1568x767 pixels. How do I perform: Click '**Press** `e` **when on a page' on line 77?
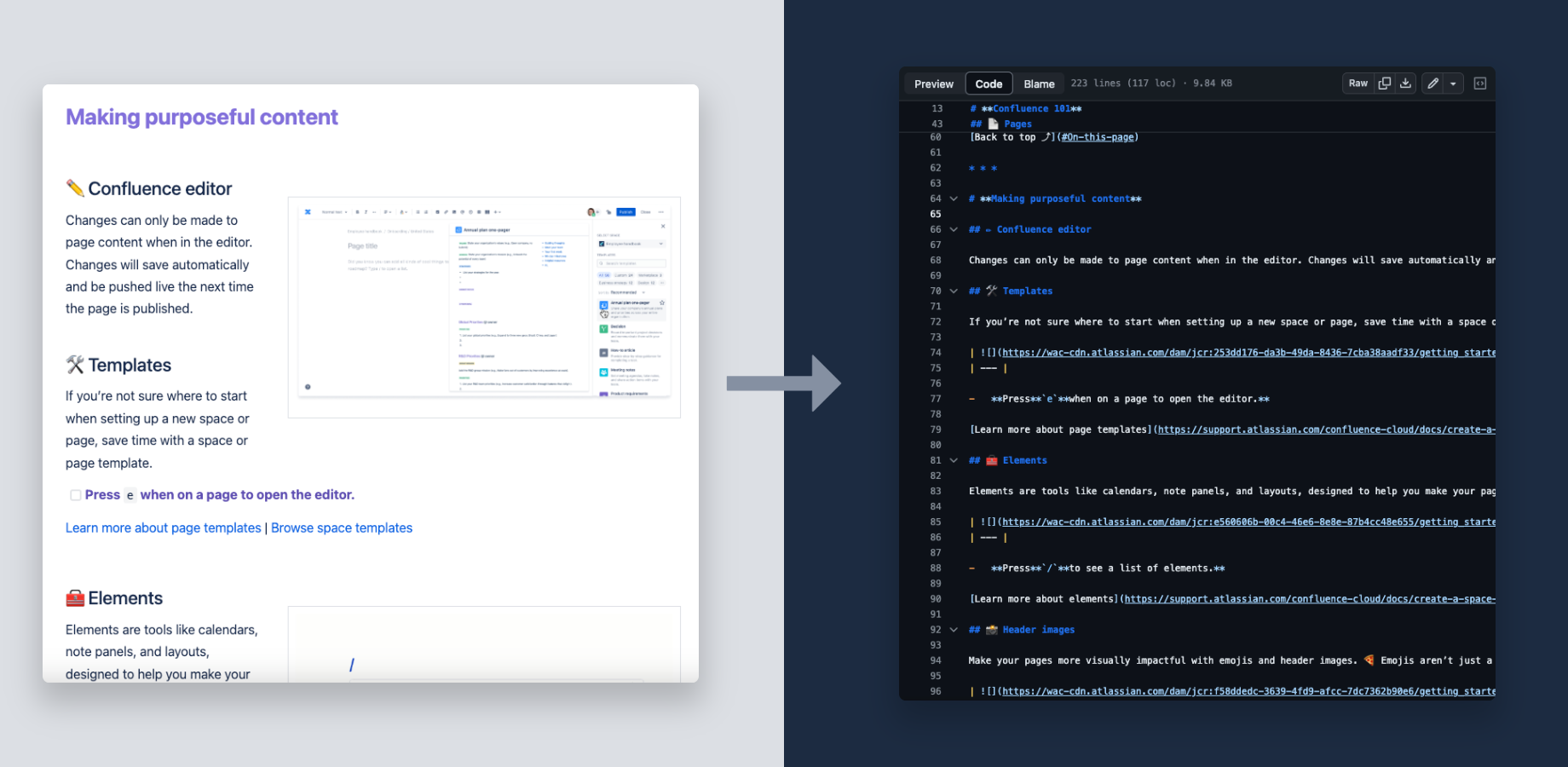pos(1130,399)
